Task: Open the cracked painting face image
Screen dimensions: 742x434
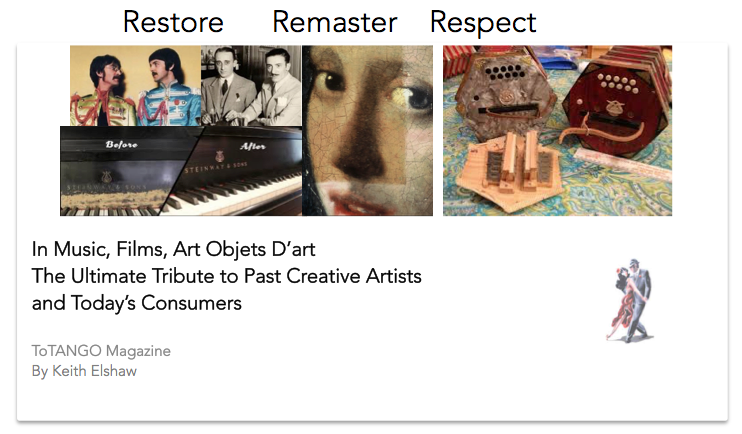Action: tap(368, 131)
